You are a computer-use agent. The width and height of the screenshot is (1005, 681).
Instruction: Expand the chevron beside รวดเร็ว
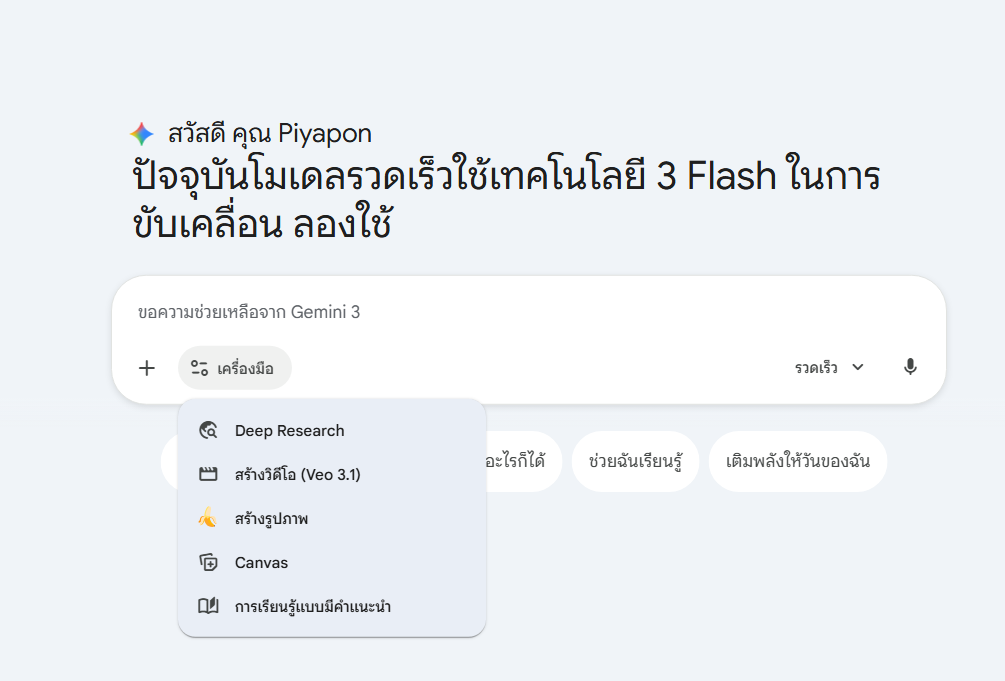(858, 368)
